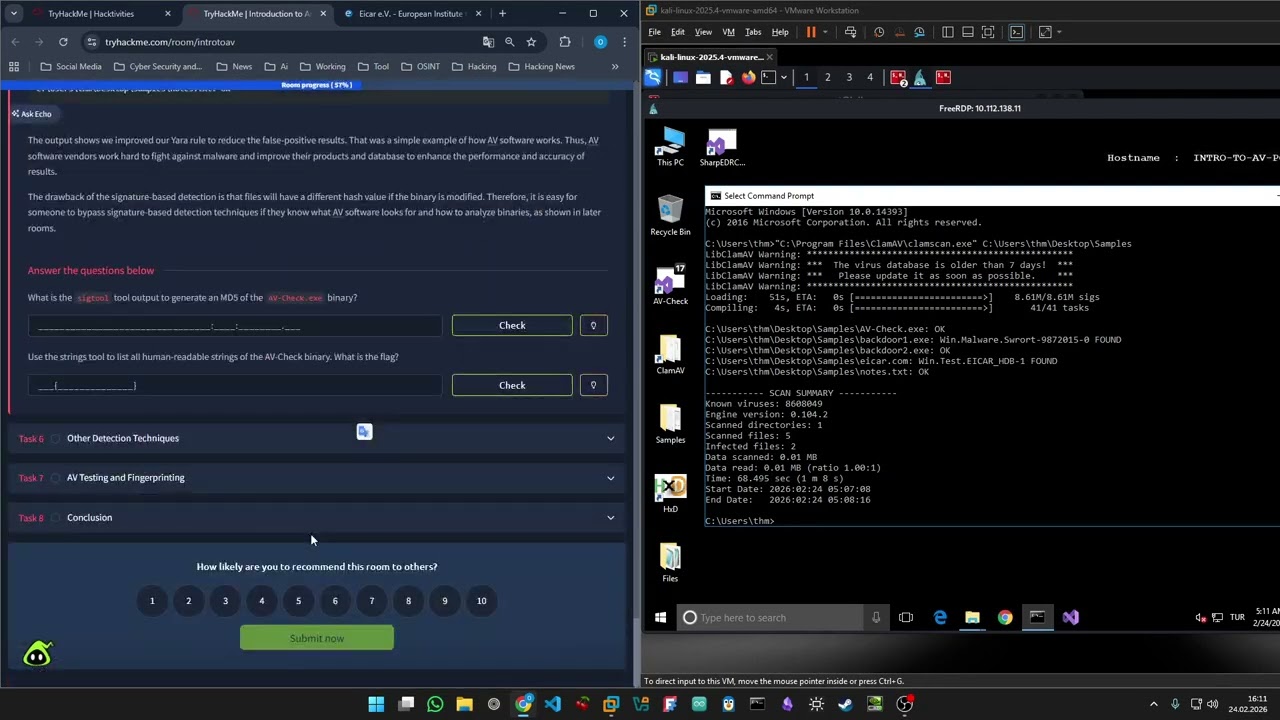
Task: Expand Task 6 Other Detection Techniques chevron
Action: 610,438
